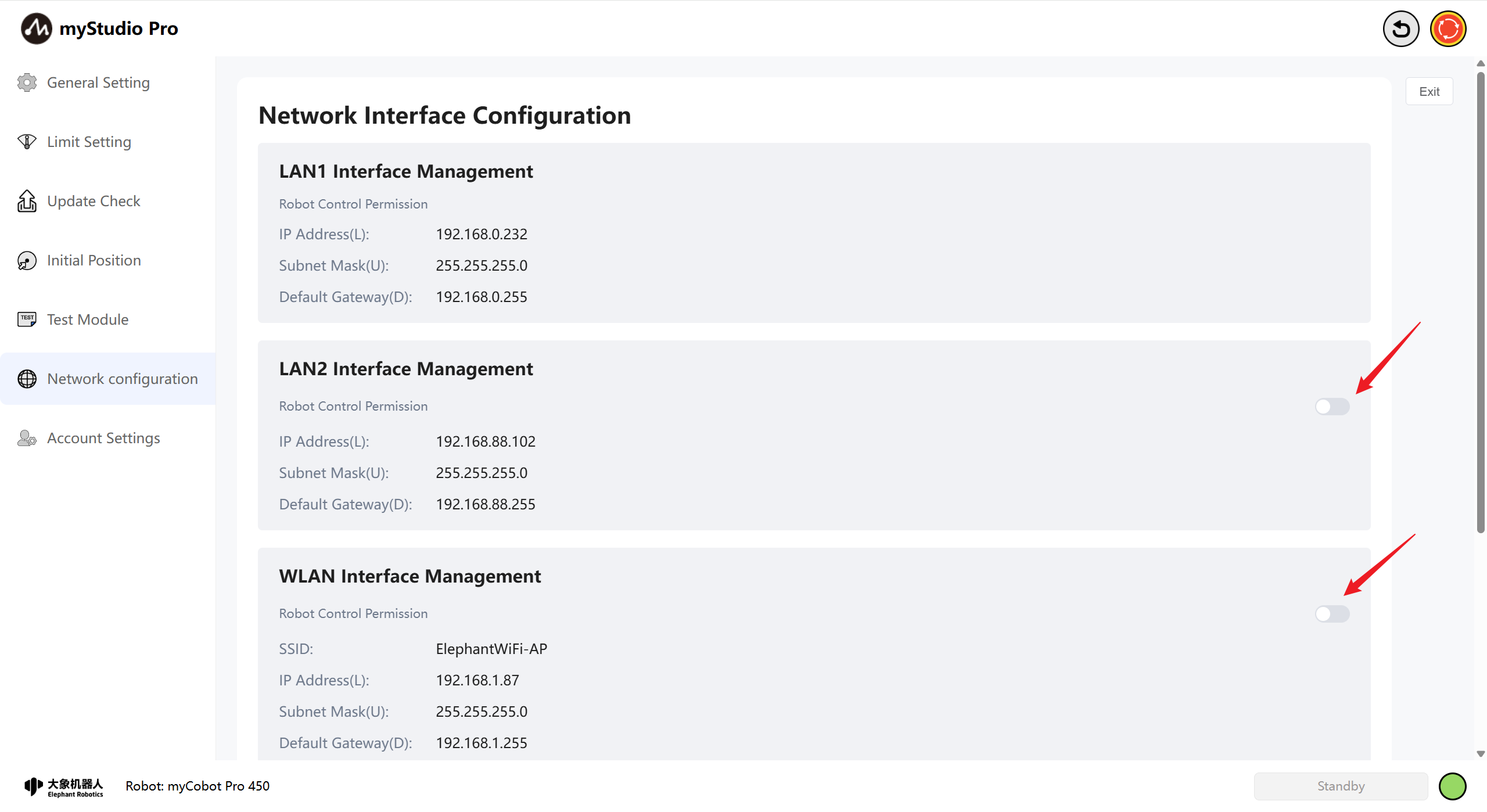Click the Update Check upload icon
The image size is (1487, 812).
27,201
